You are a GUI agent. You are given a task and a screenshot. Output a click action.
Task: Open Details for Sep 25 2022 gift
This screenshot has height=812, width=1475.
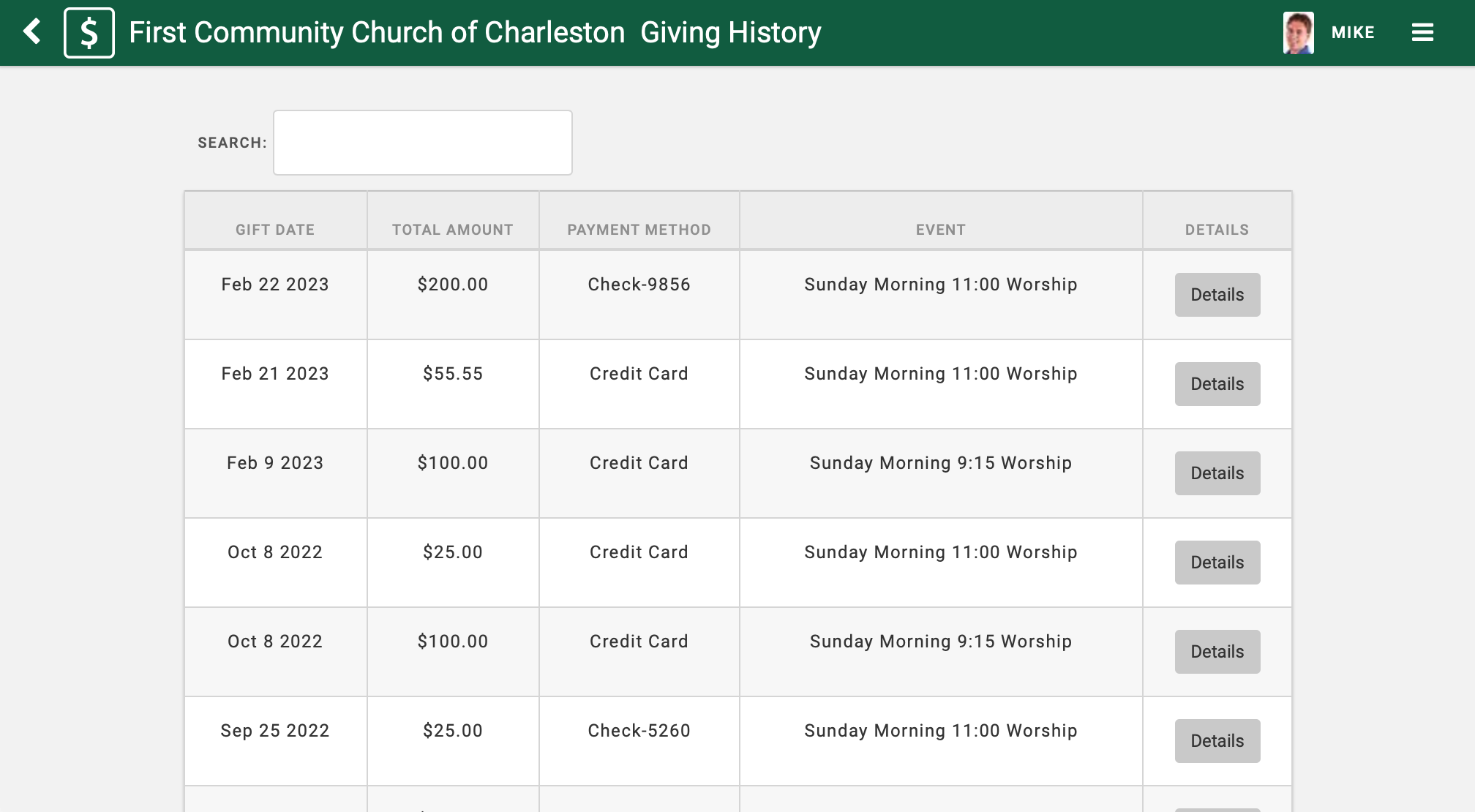click(1217, 741)
